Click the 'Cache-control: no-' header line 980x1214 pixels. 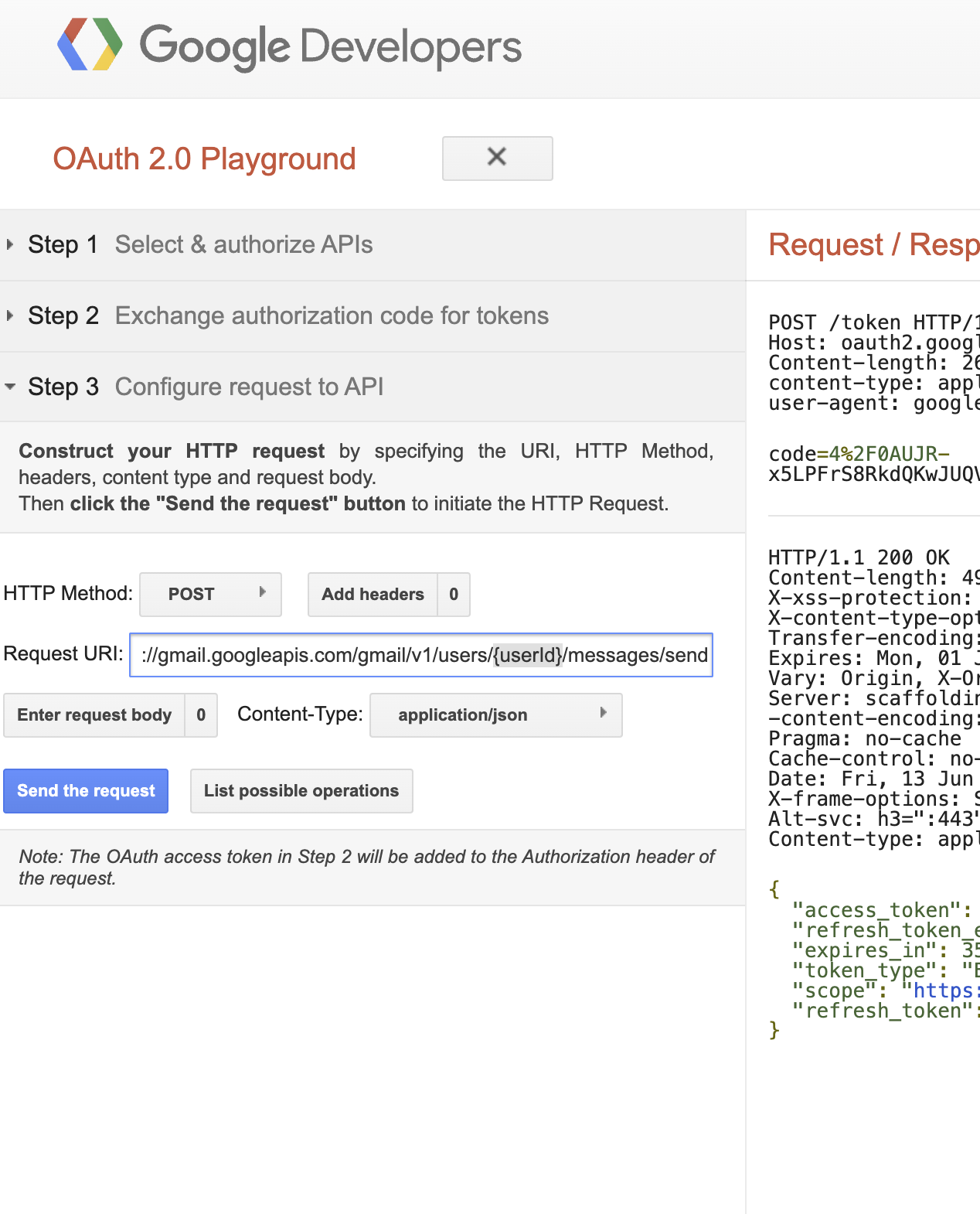point(874,759)
